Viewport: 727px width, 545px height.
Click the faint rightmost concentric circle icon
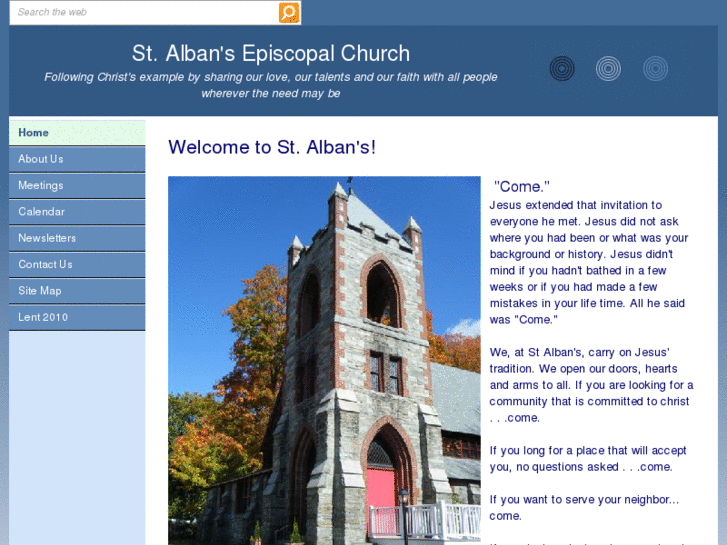click(x=656, y=69)
